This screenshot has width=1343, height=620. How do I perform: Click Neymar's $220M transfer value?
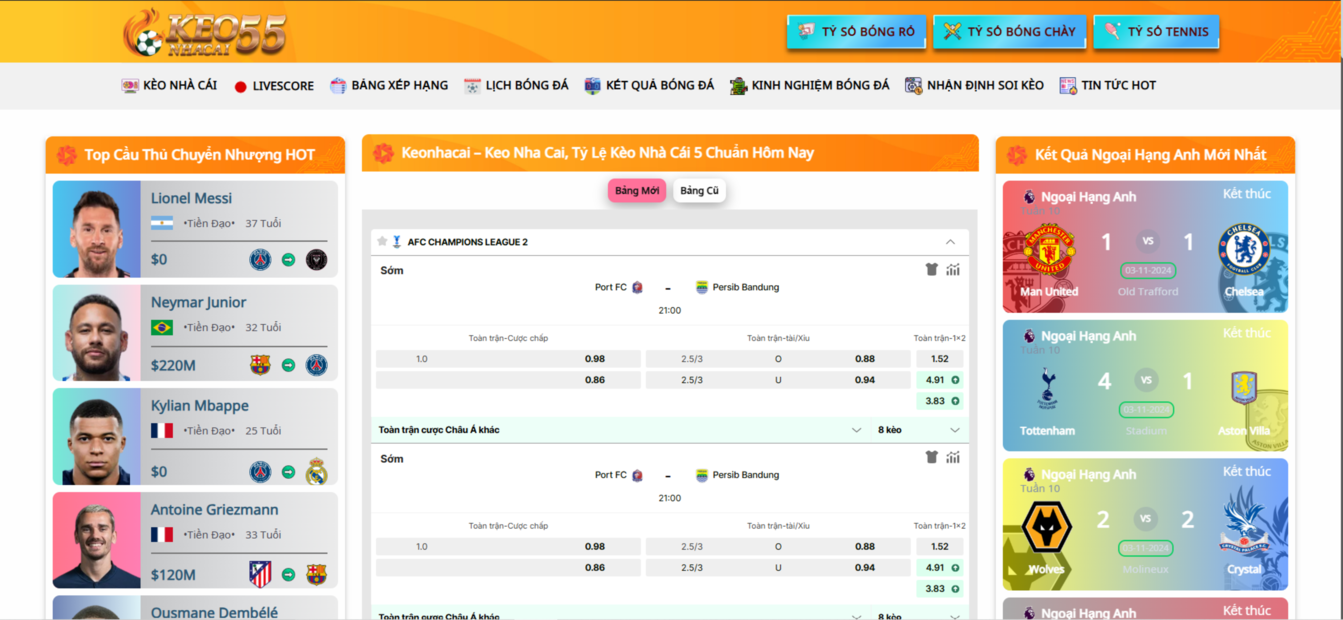pos(173,366)
